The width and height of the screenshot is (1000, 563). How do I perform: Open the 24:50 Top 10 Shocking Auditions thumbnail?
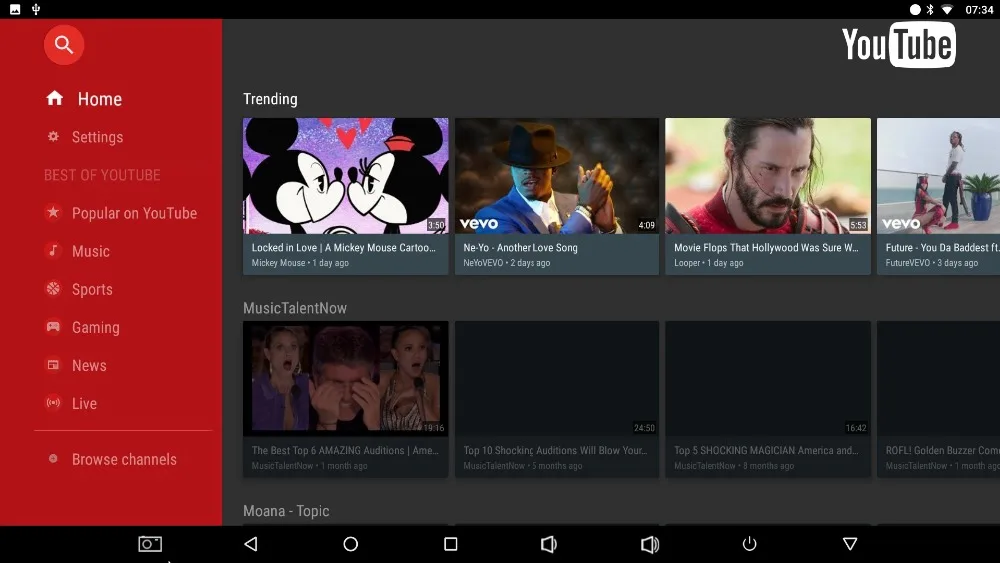click(x=557, y=379)
